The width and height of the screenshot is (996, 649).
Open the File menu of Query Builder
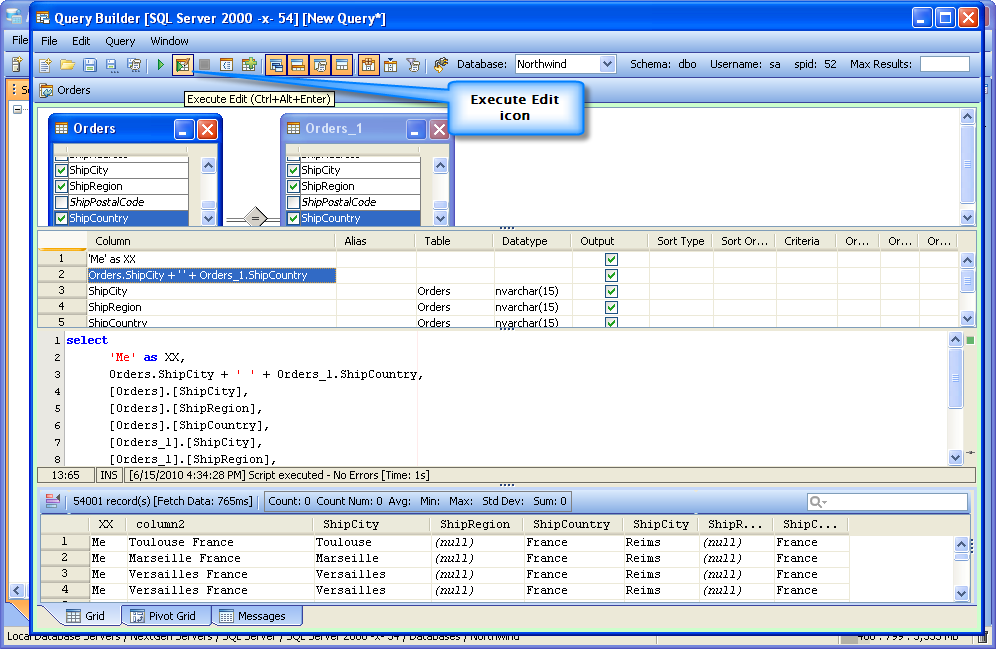[x=49, y=41]
